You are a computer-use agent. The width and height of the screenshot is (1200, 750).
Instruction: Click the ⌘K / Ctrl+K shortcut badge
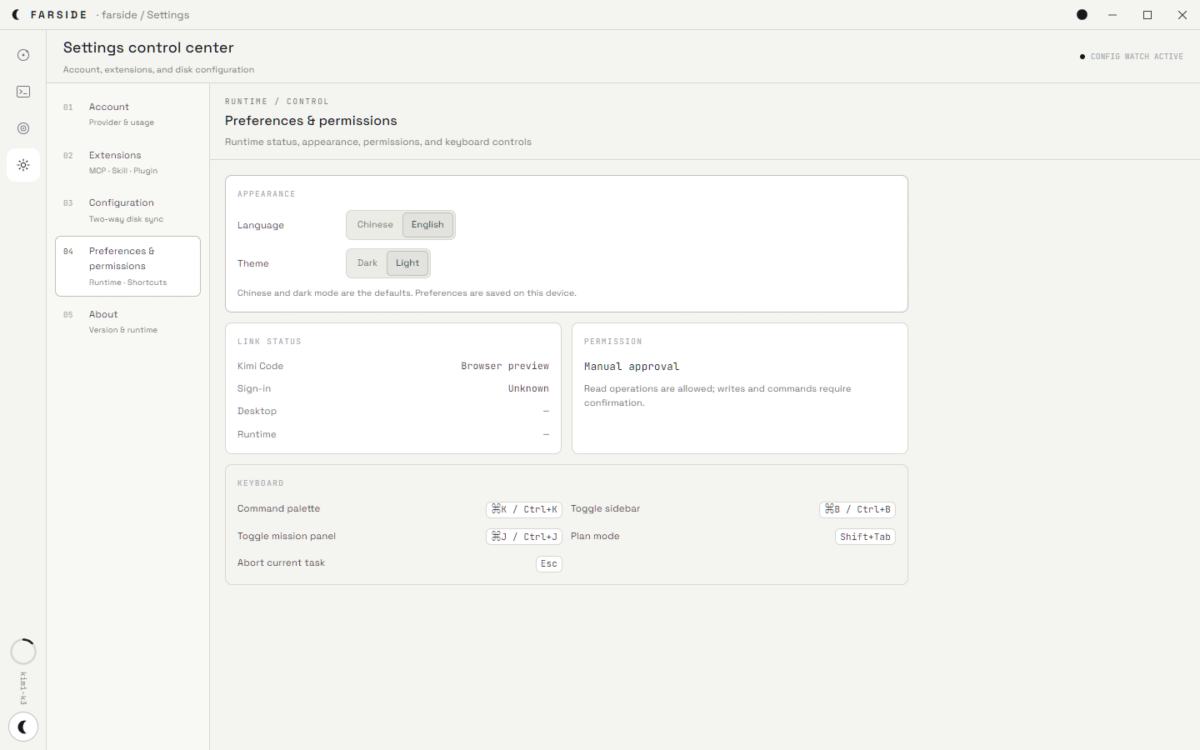tap(524, 509)
